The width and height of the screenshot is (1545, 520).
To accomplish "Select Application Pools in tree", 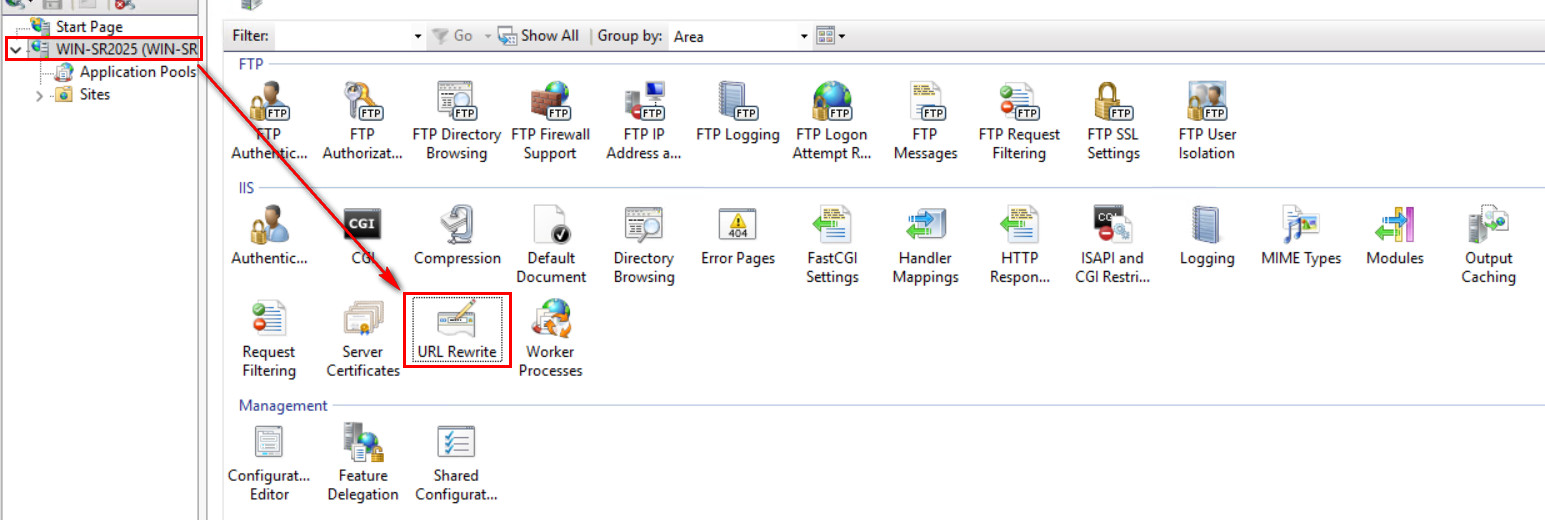I will coord(138,72).
